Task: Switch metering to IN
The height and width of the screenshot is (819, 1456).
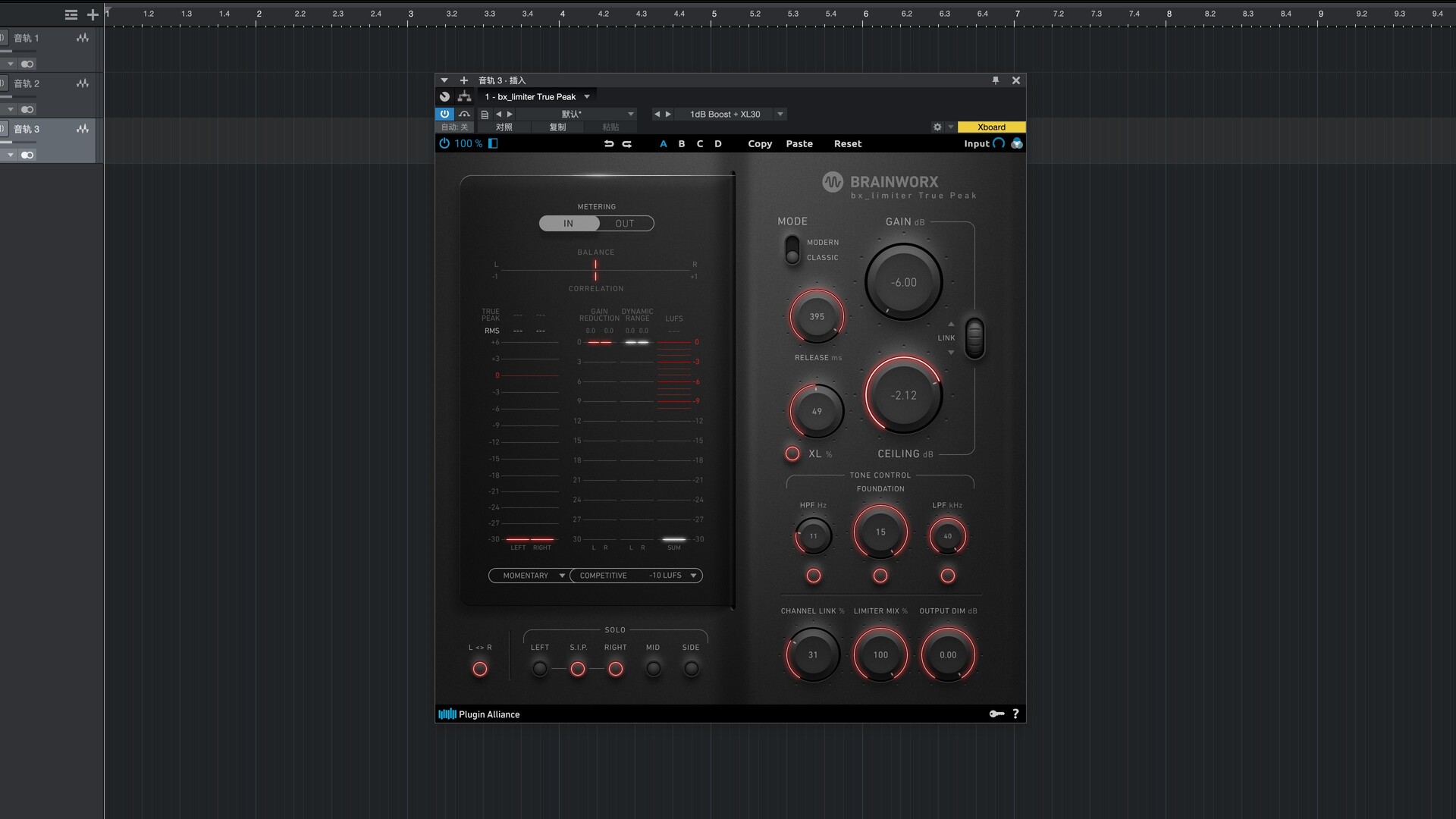Action: tap(569, 224)
